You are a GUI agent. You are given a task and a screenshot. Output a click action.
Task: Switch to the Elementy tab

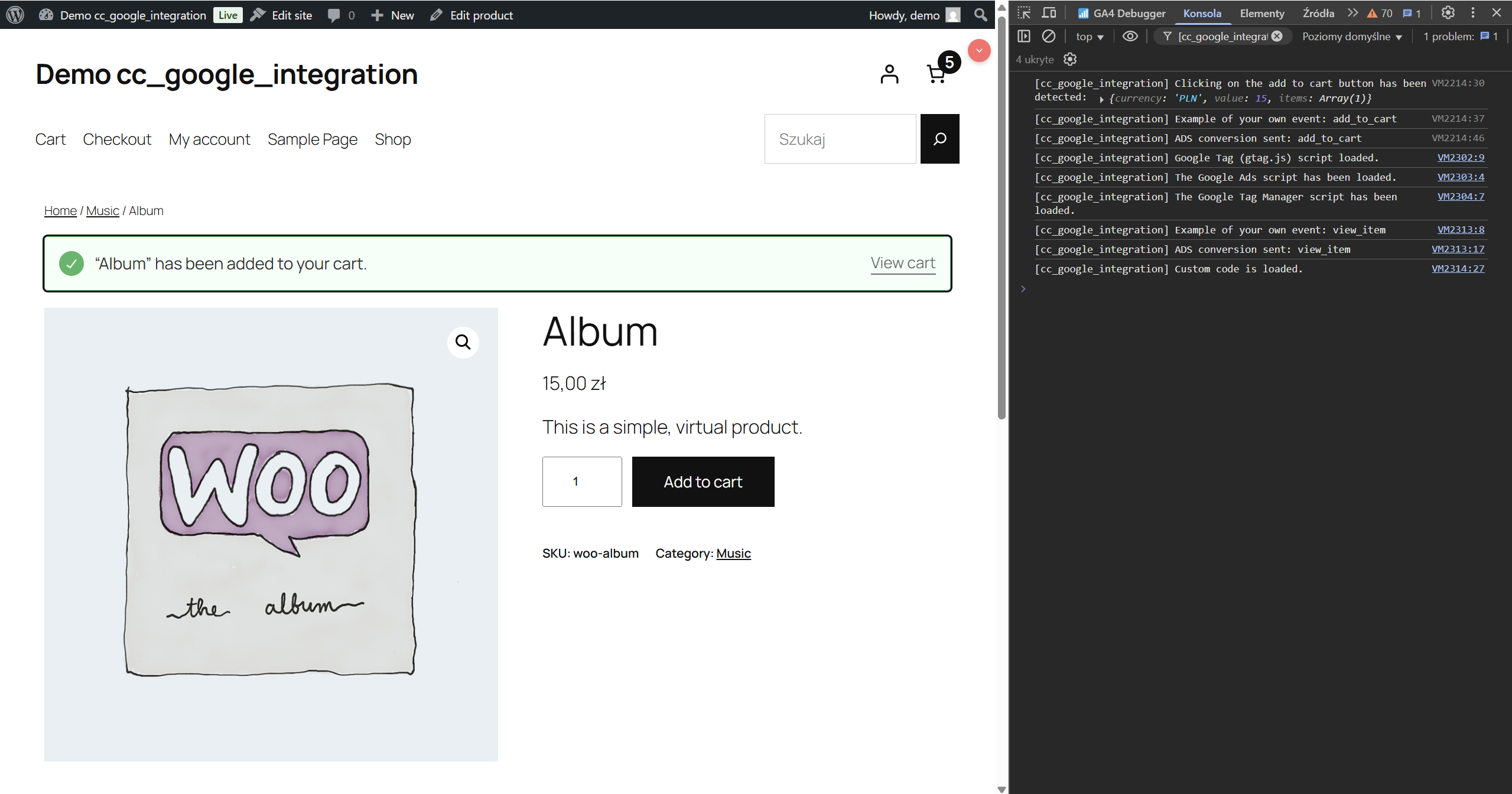point(1261,14)
